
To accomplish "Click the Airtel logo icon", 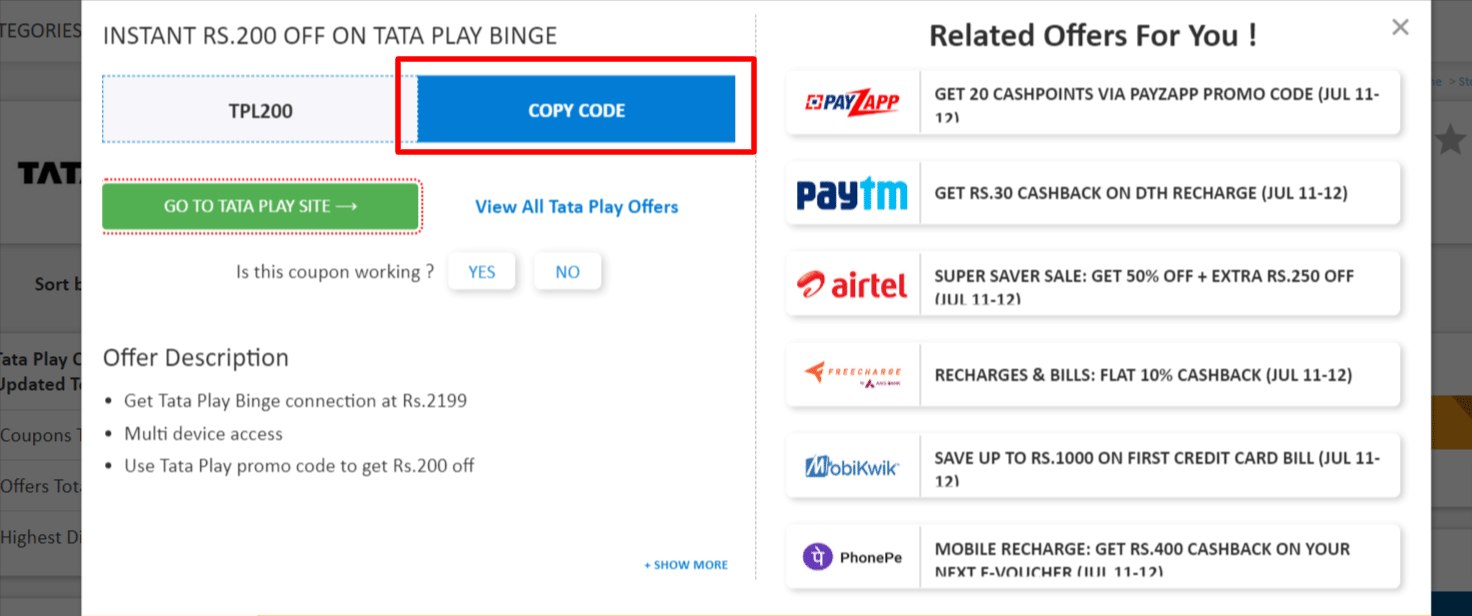I will 852,285.
